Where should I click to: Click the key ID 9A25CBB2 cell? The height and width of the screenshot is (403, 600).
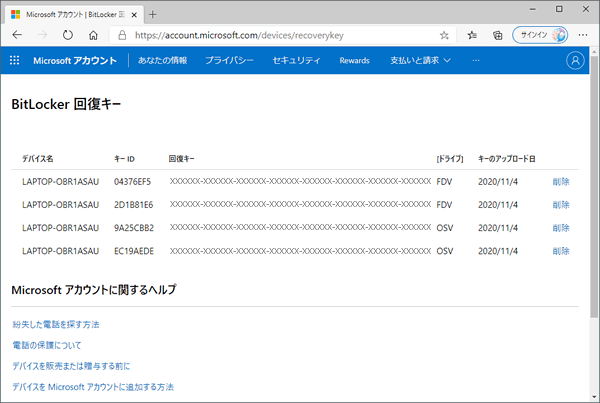pos(134,228)
